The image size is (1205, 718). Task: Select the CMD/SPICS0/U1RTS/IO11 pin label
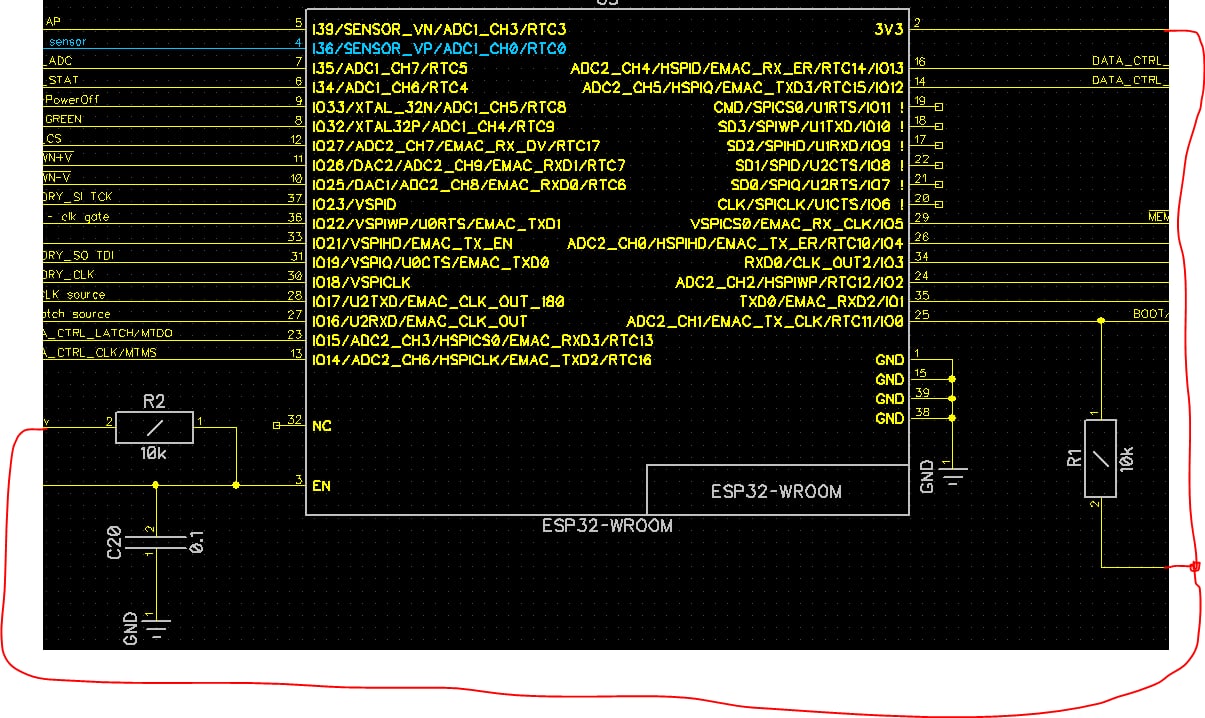pos(809,107)
